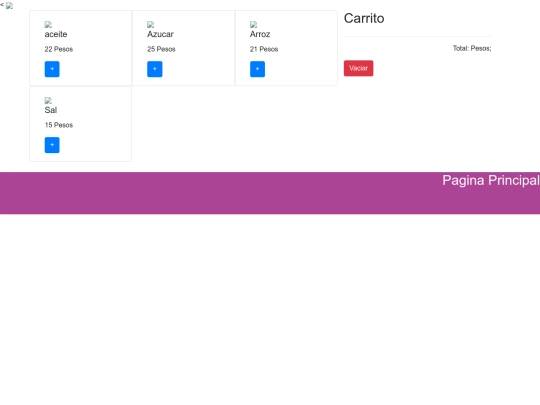Select the Arroz product name

pyautogui.click(x=260, y=34)
